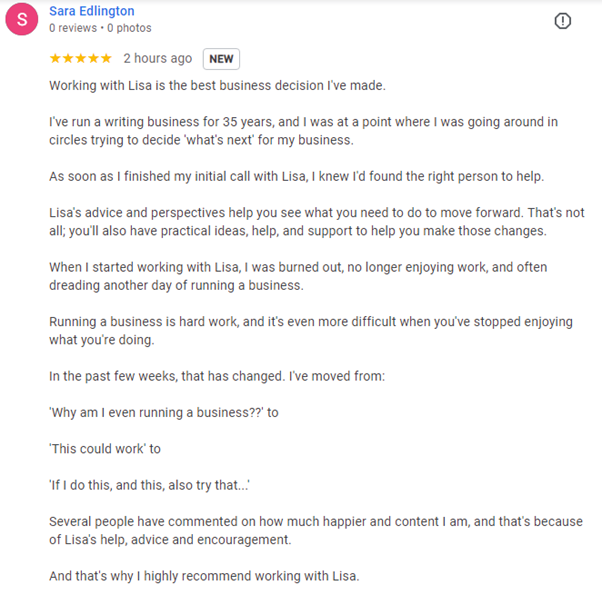Image resolution: width=602 pixels, height=595 pixels.
Task: Click the first star in the rating
Action: (x=55, y=59)
